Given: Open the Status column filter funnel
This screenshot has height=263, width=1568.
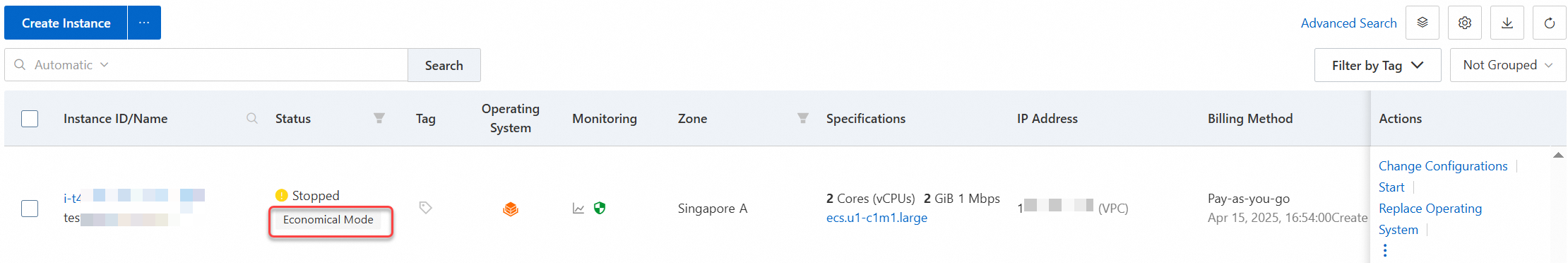Looking at the screenshot, I should click(379, 118).
